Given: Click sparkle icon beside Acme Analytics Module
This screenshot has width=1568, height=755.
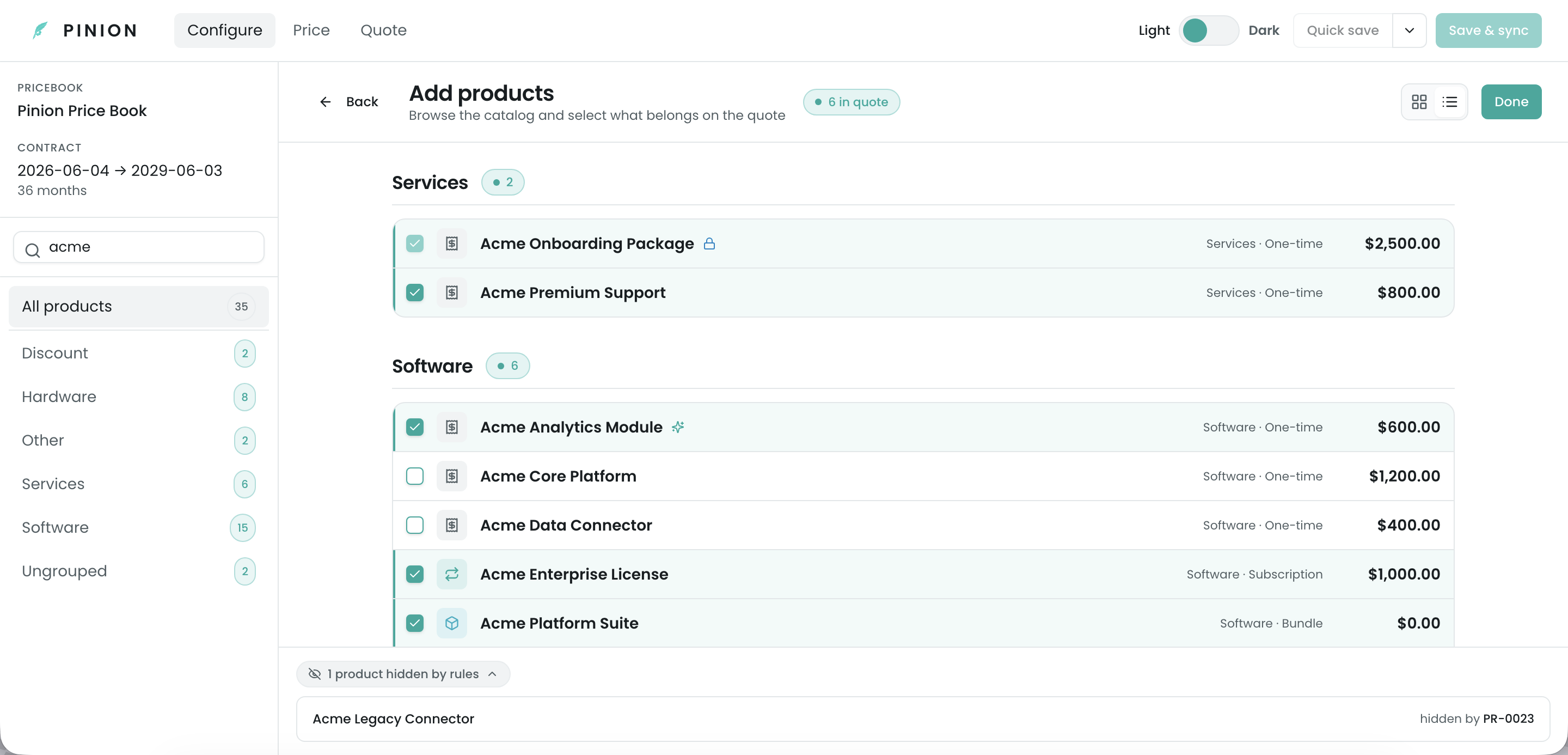Looking at the screenshot, I should [678, 427].
